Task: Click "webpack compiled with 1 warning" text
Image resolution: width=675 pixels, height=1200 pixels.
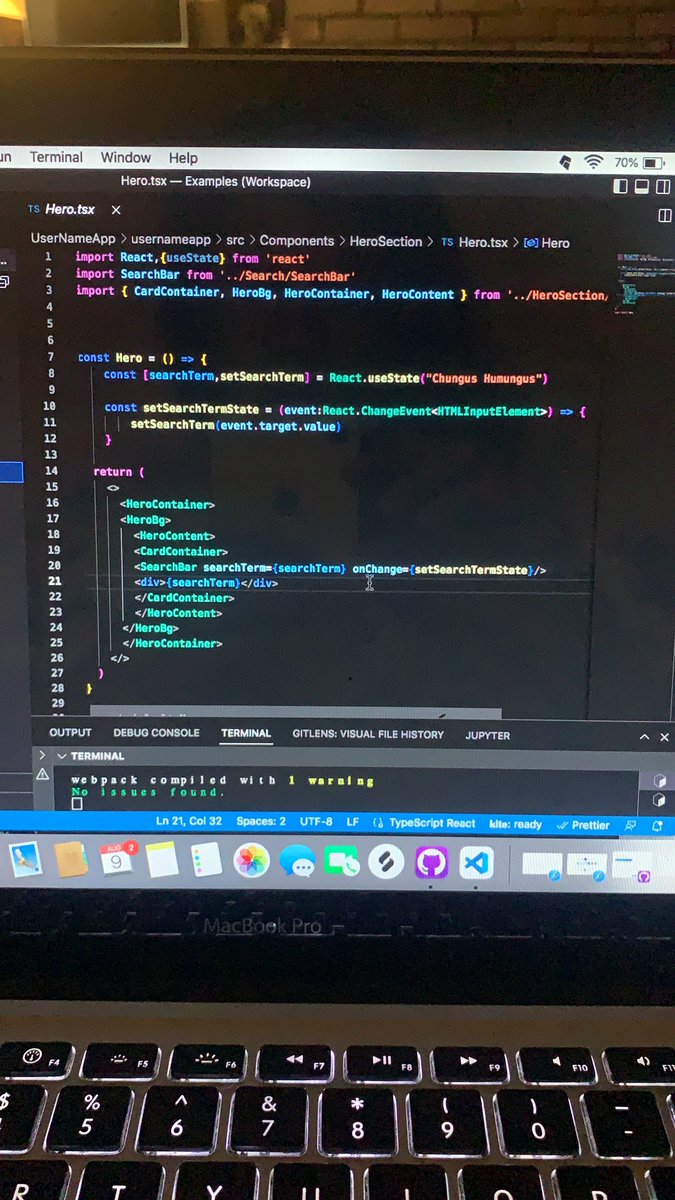Action: pos(222,780)
